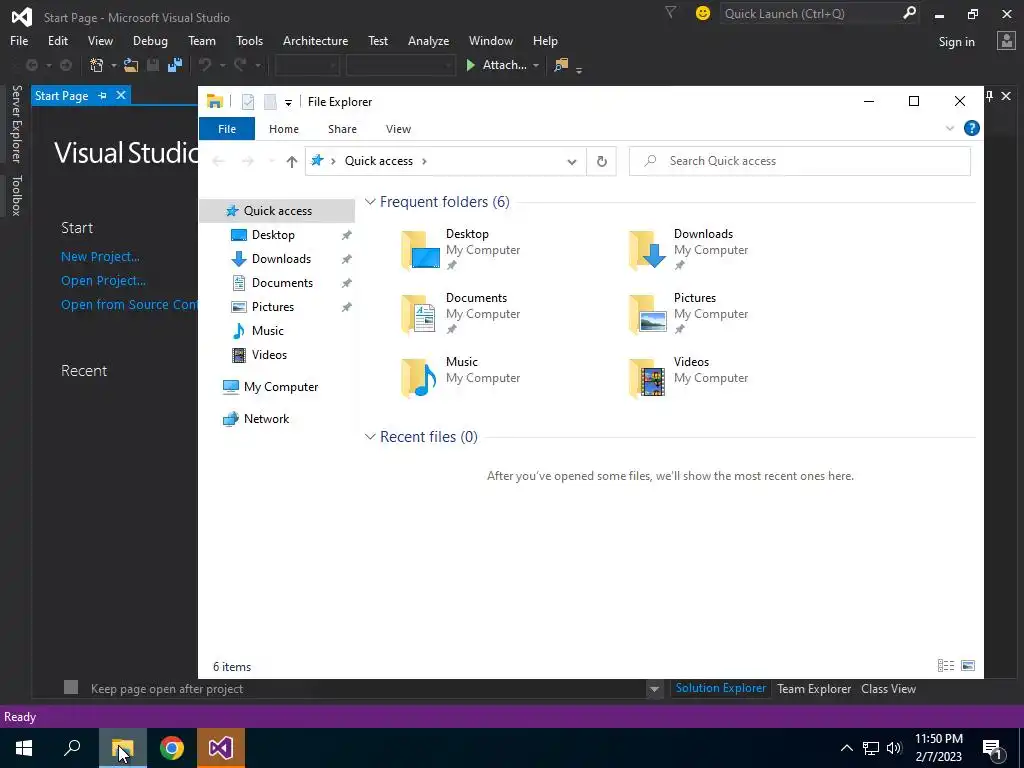Click the volume speaker icon in system tray

click(894, 748)
